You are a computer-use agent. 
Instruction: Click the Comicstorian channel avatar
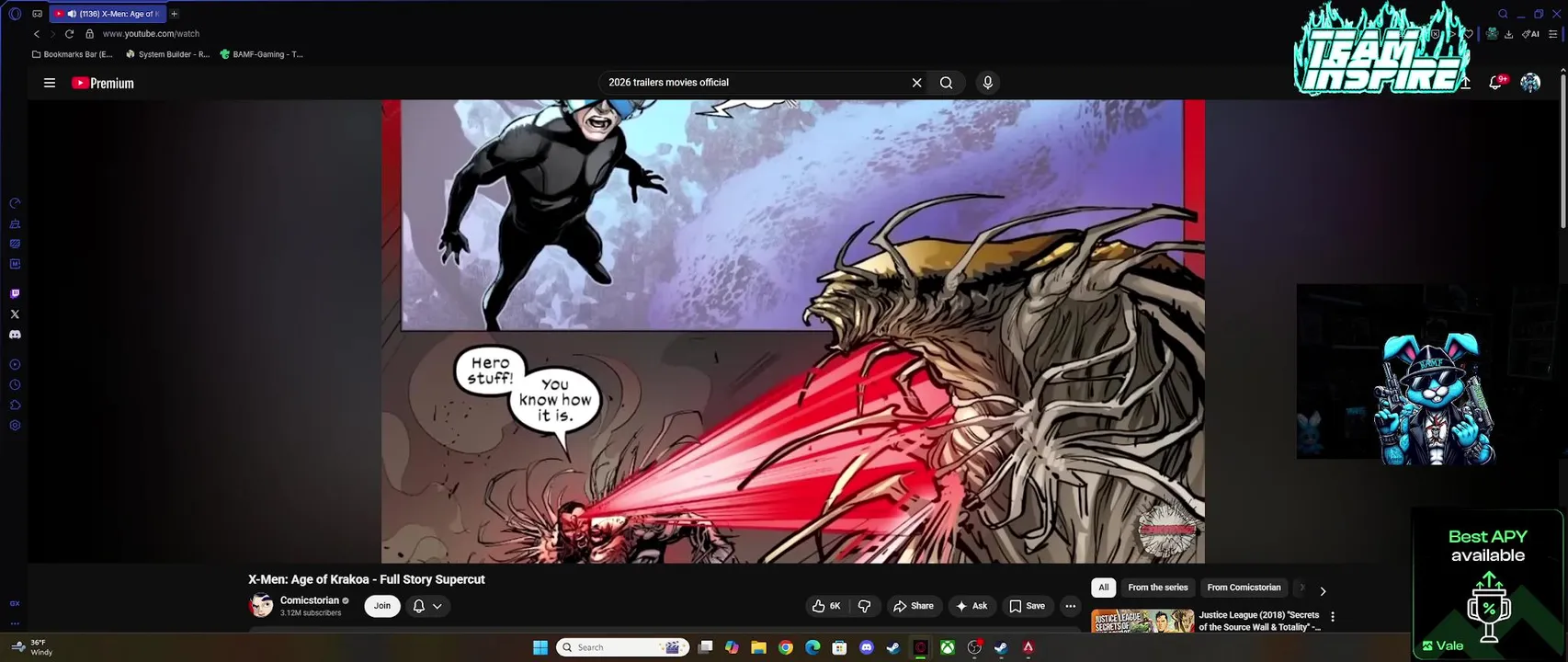click(262, 605)
